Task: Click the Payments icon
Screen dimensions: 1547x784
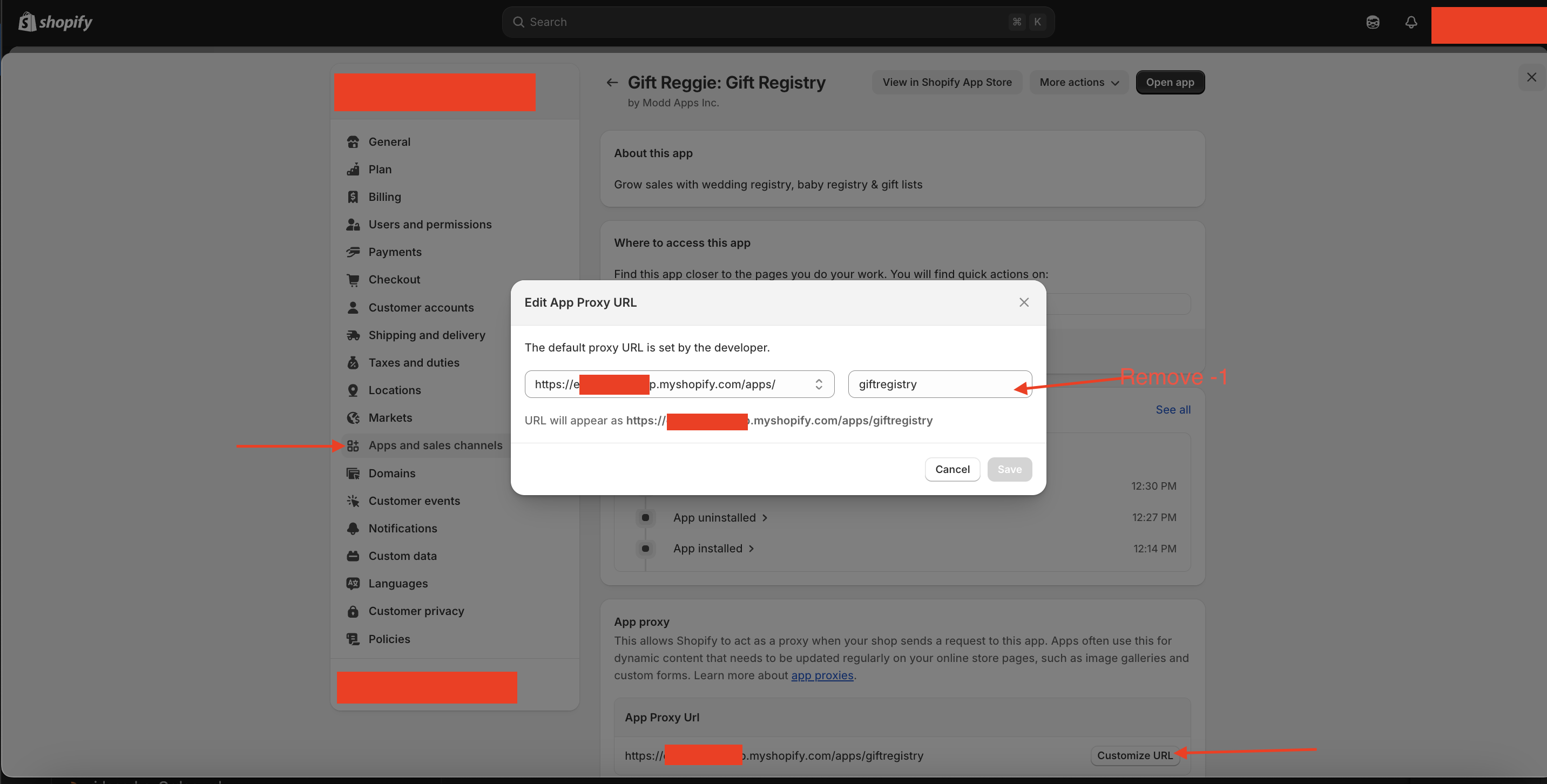Action: tap(353, 252)
